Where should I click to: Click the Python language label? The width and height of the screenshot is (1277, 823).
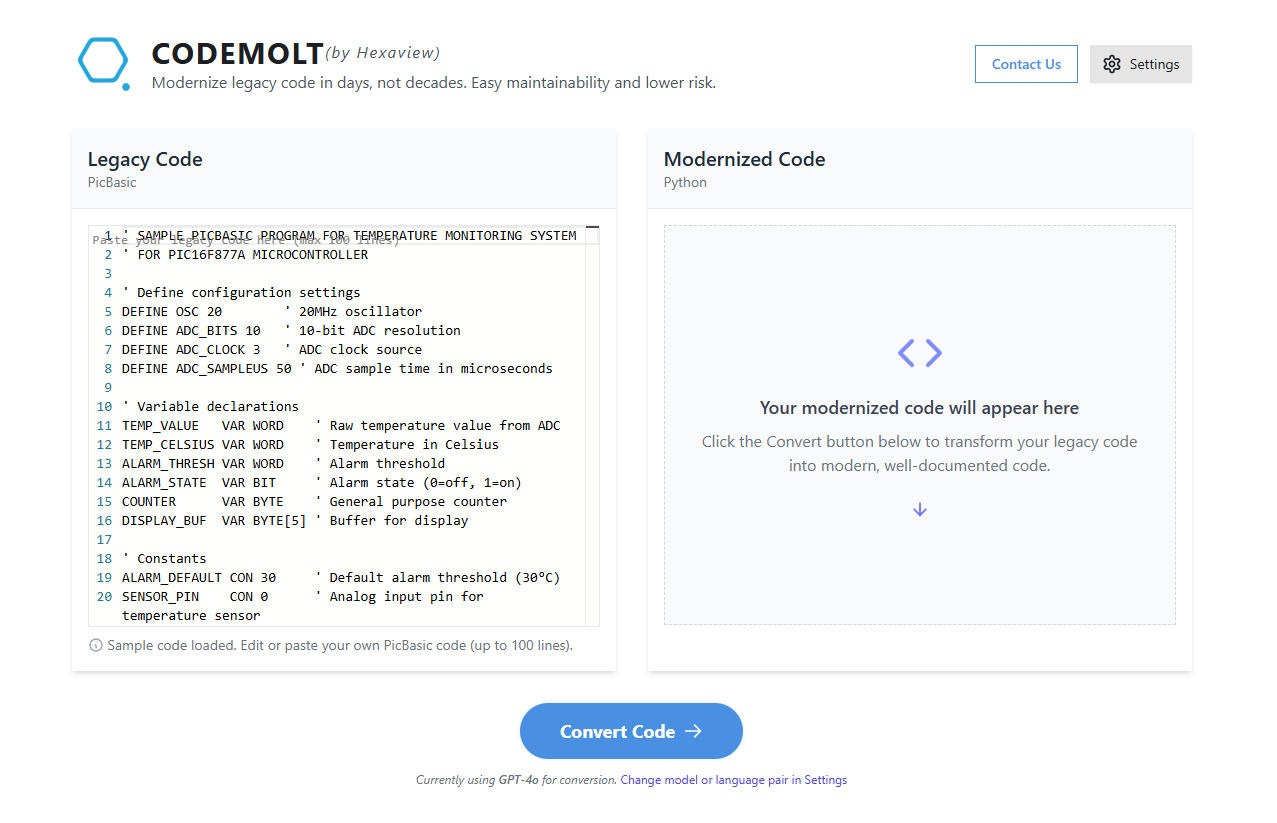[684, 182]
